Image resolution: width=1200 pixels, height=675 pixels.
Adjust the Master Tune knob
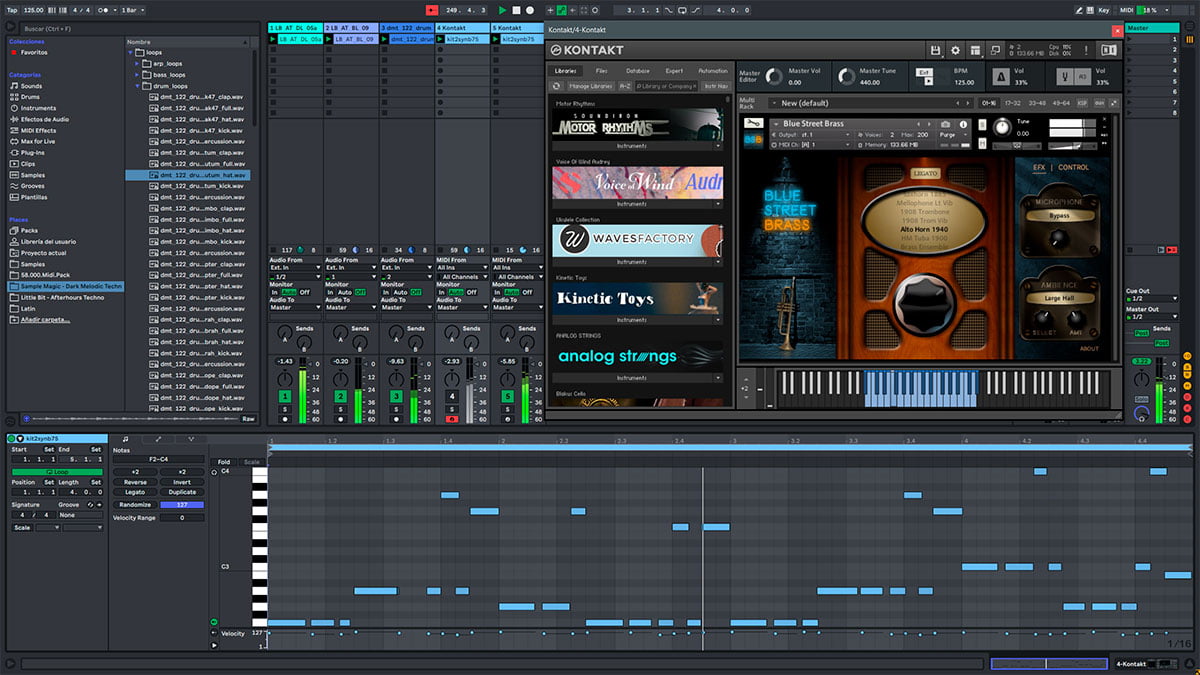coord(846,76)
